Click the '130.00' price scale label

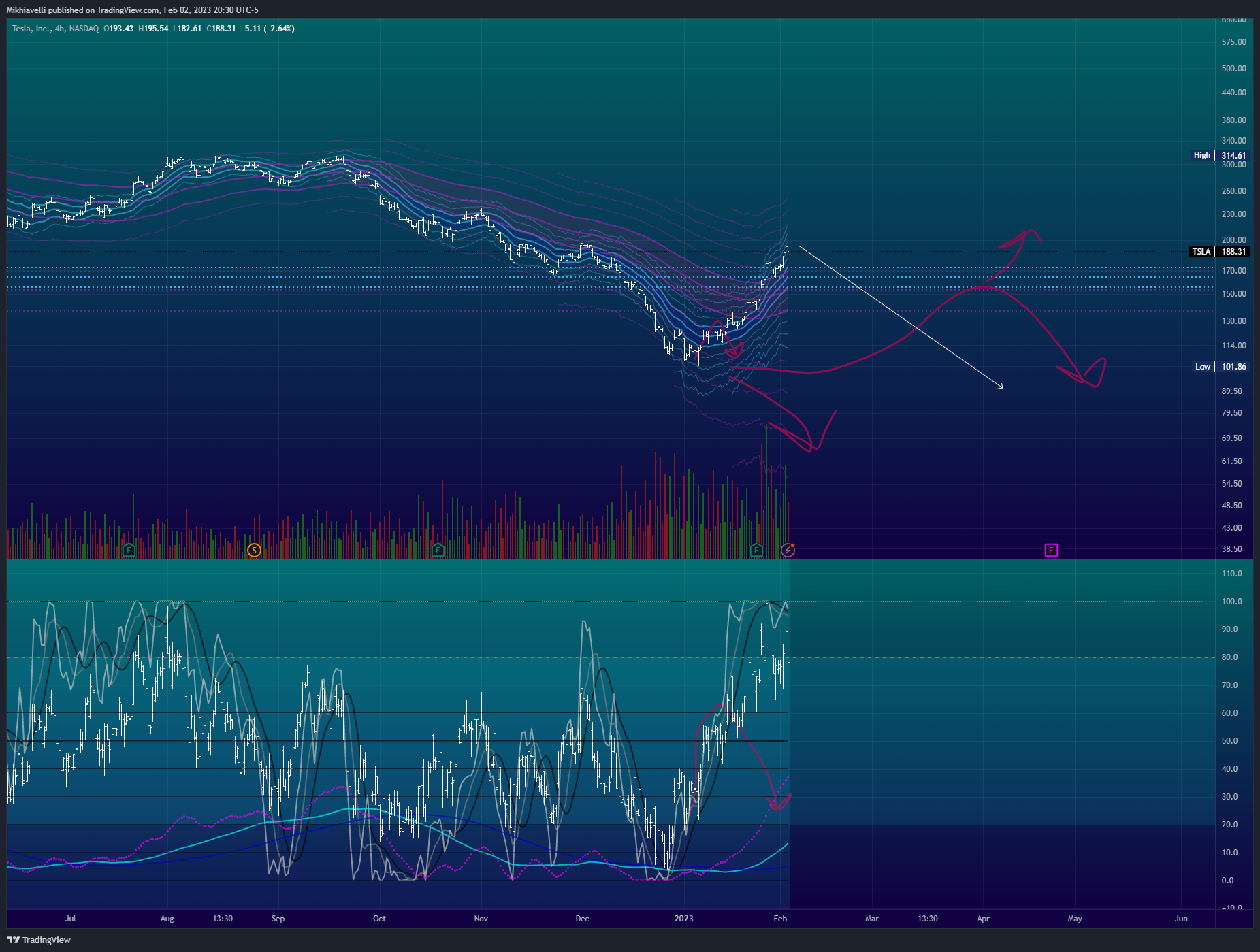pos(1233,321)
